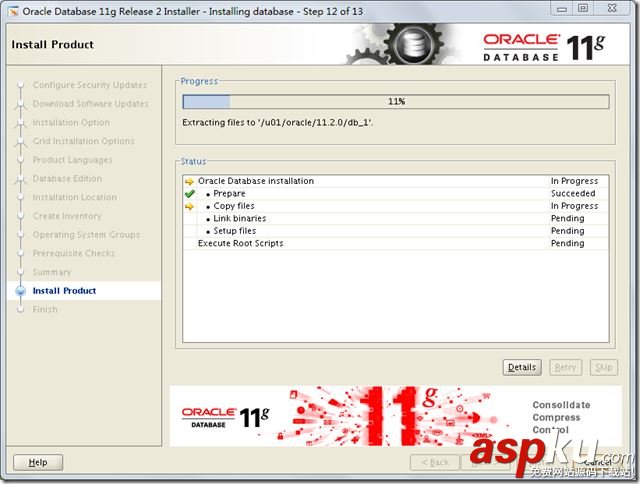The width and height of the screenshot is (640, 484).
Task: Close the installer window
Action: 612,8
